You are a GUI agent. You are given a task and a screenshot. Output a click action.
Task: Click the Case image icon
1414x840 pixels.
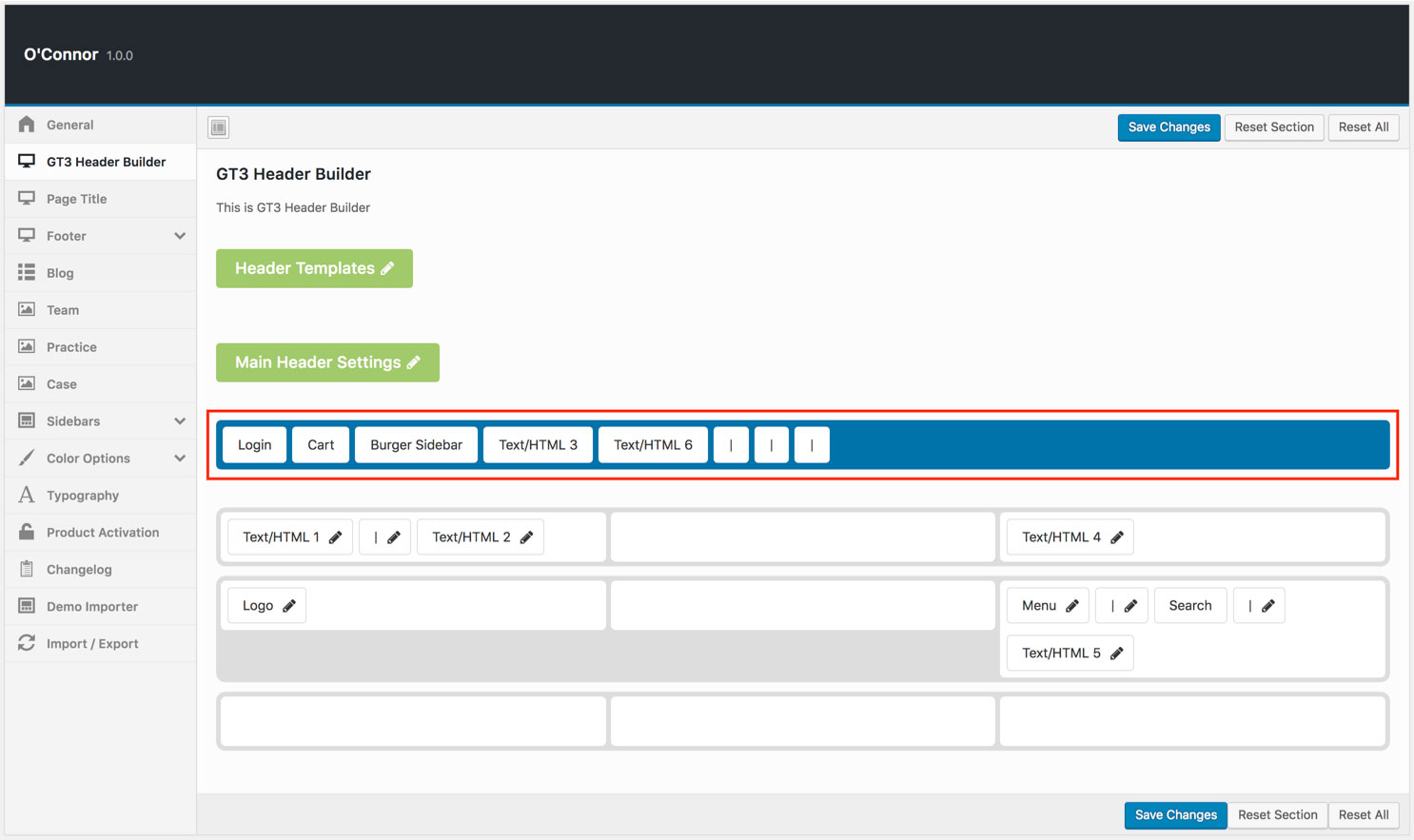27,384
